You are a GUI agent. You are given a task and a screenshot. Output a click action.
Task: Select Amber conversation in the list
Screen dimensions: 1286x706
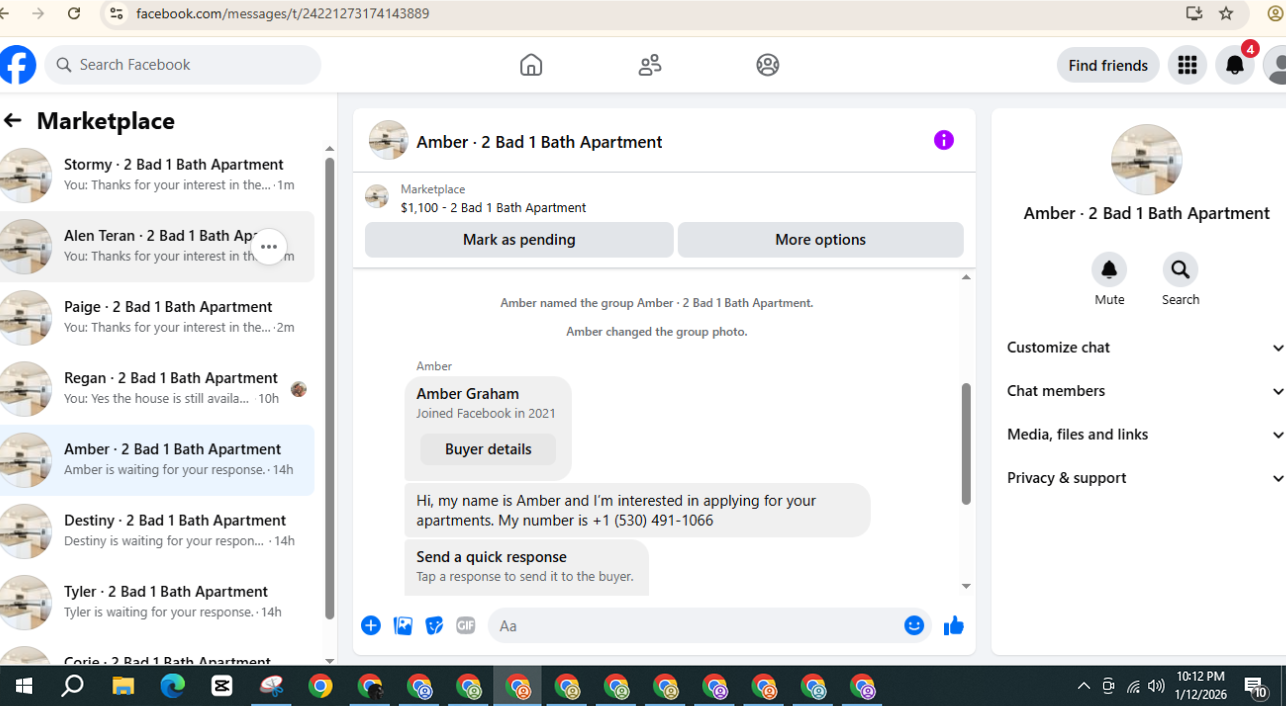(157, 460)
